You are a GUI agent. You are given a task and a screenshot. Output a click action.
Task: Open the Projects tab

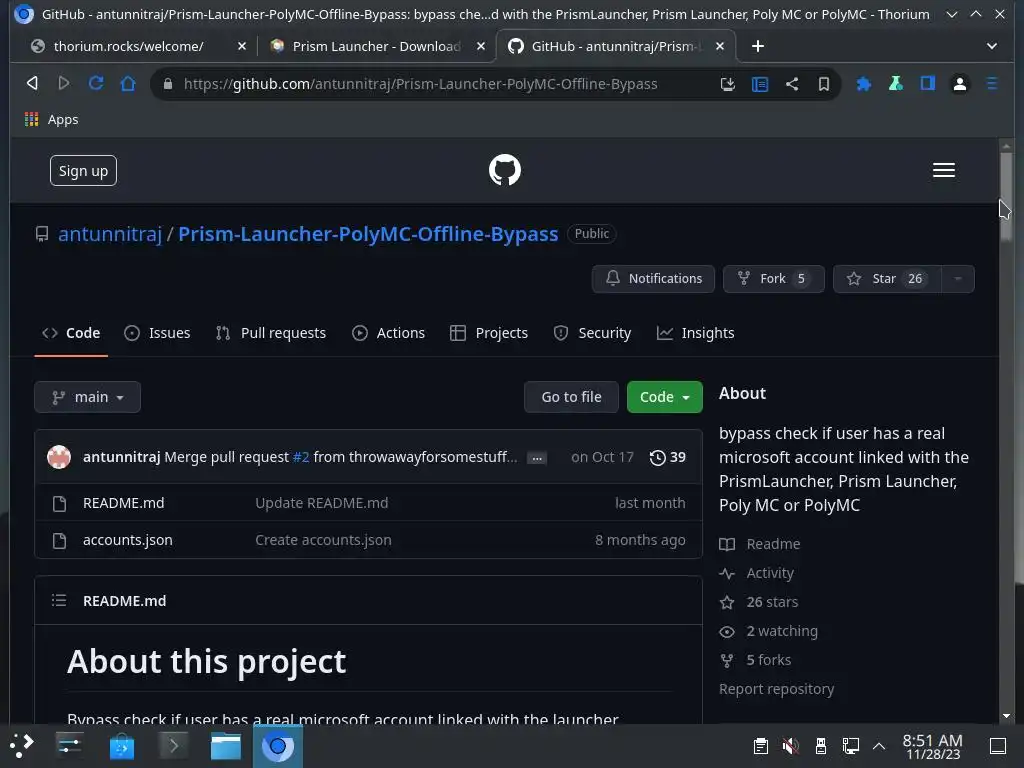point(488,333)
